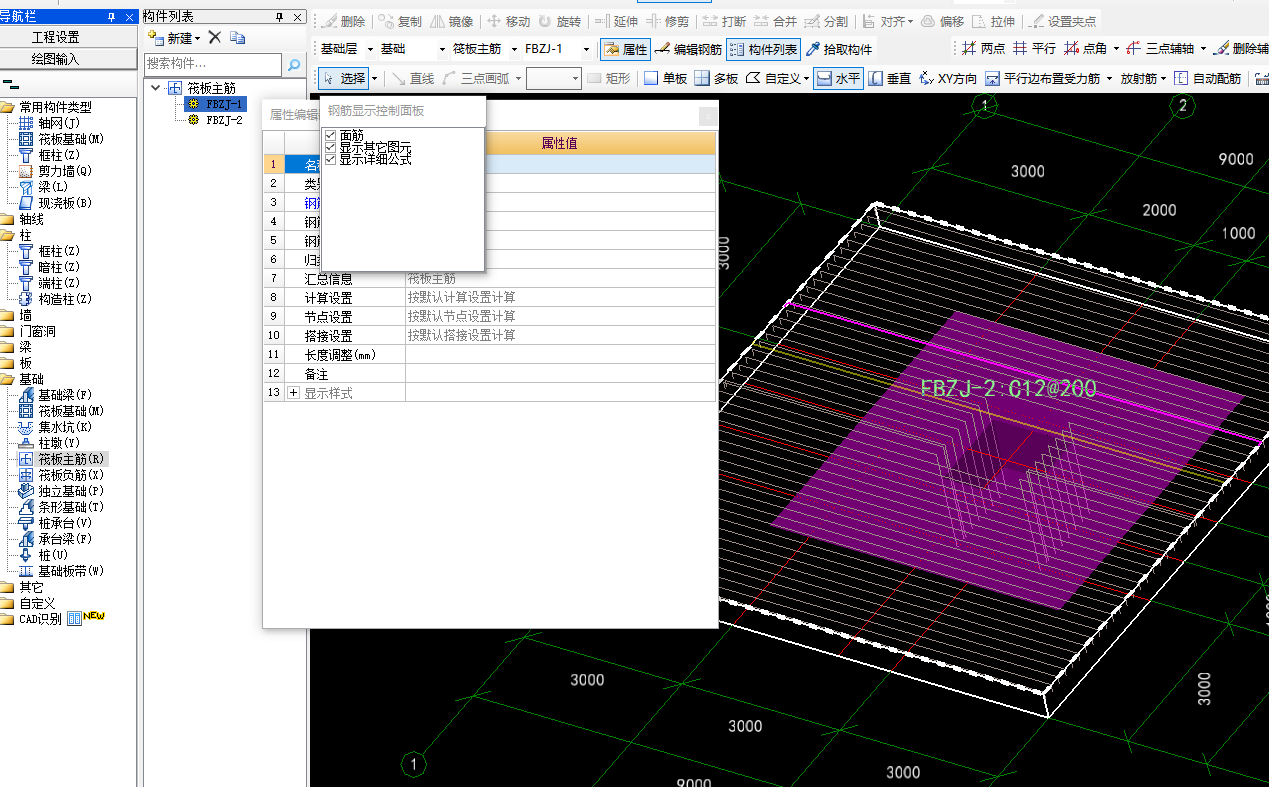This screenshot has width=1269, height=787.
Task: Activate 拾取构件 pick component tool
Action: coord(839,49)
